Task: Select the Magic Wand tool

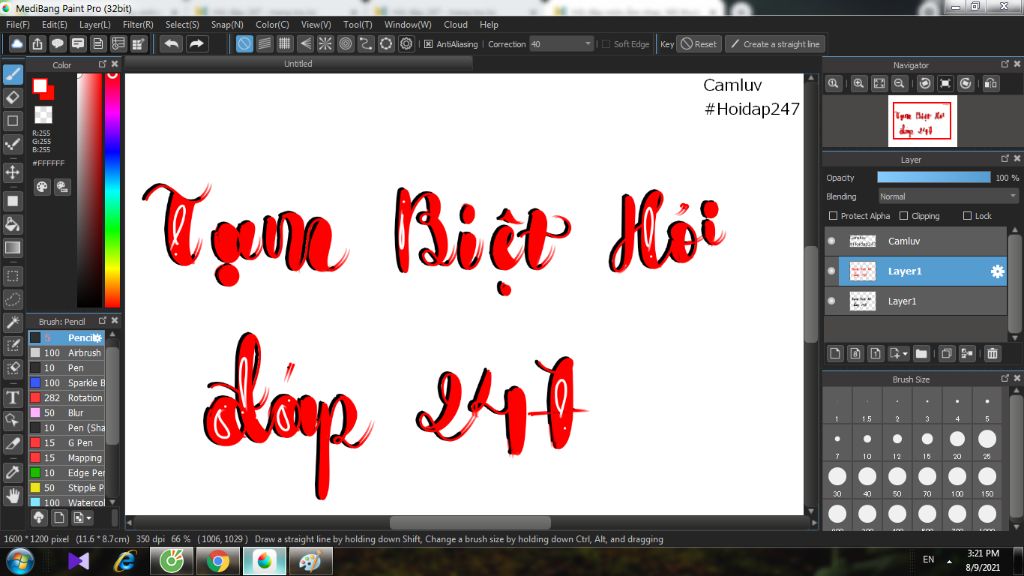Action: point(12,322)
